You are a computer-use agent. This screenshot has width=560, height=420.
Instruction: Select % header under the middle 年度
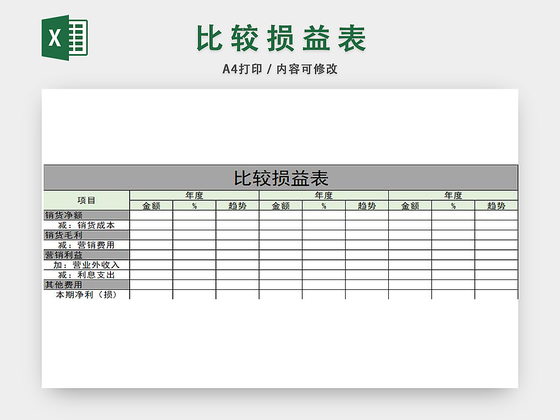pyautogui.click(x=324, y=205)
